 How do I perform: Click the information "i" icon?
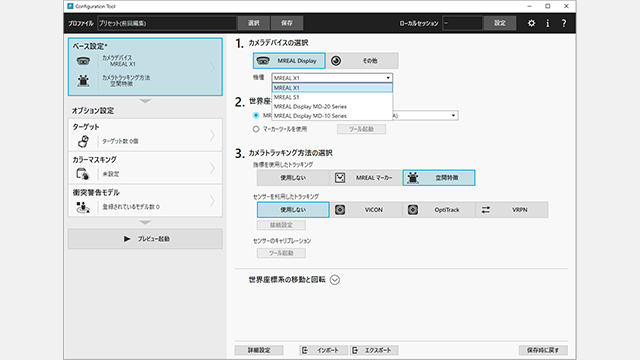(x=547, y=23)
